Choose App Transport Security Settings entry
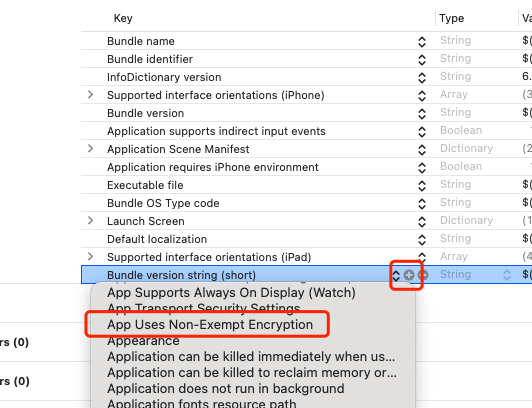 pos(204,308)
